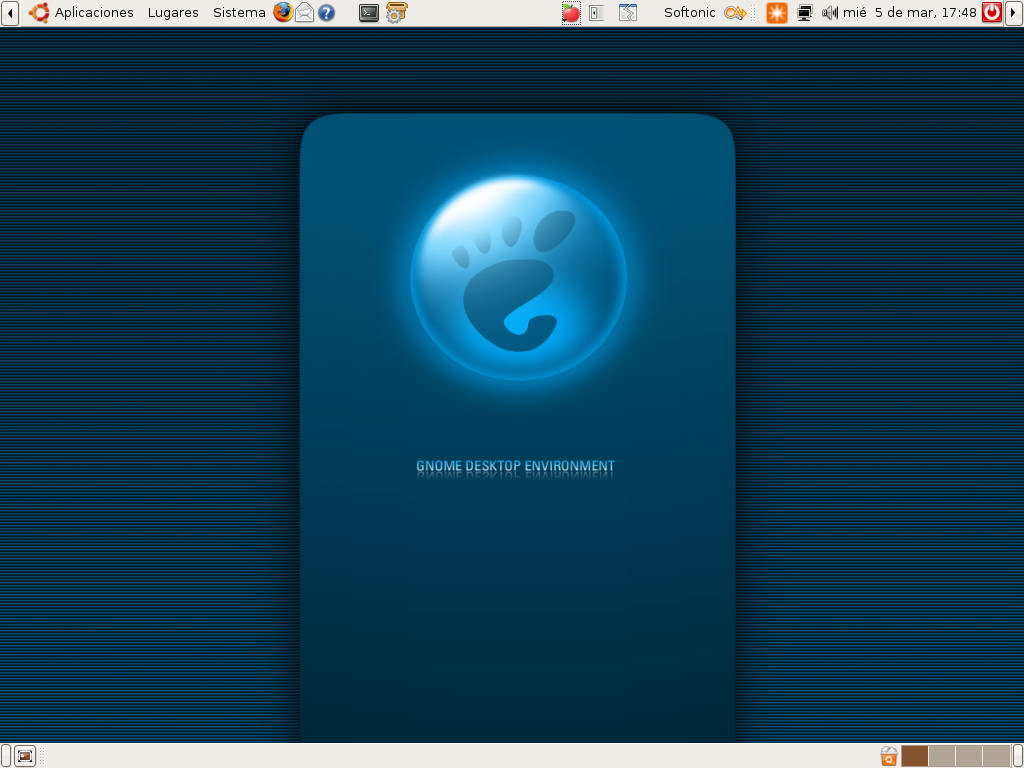1024x768 pixels.
Task: Click the red power quit button
Action: click(992, 12)
